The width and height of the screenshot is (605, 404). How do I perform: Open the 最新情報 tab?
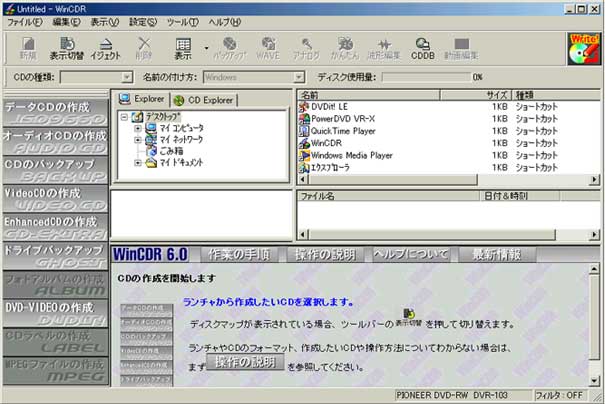coord(497,254)
